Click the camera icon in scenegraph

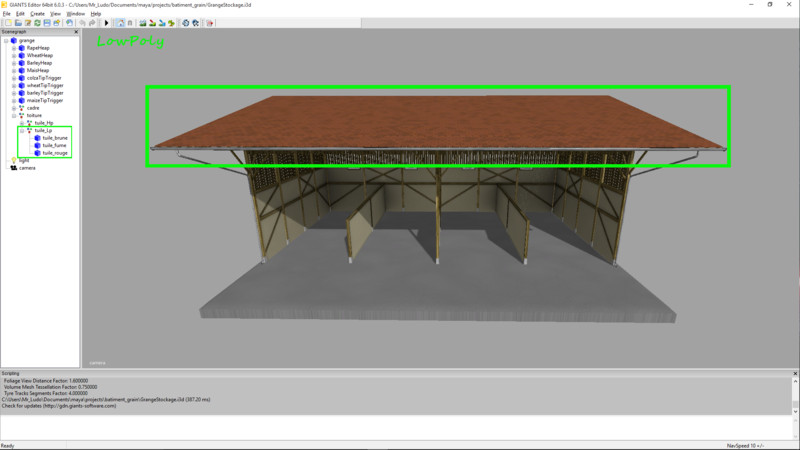[x=13, y=168]
